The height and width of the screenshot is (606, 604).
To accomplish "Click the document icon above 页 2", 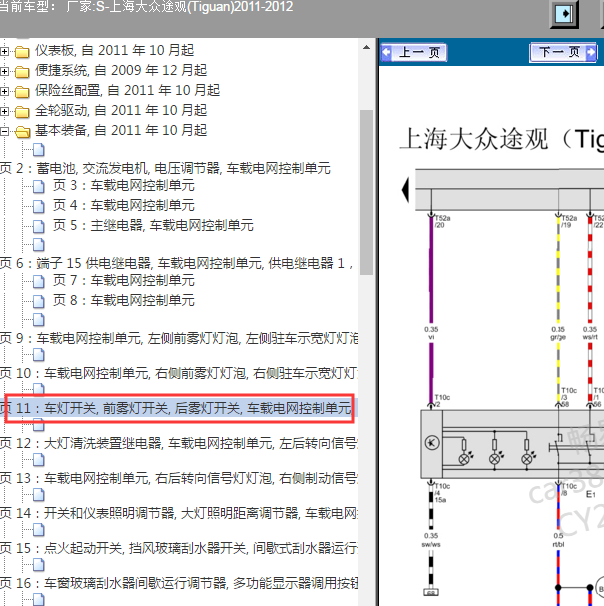I will click(x=39, y=150).
